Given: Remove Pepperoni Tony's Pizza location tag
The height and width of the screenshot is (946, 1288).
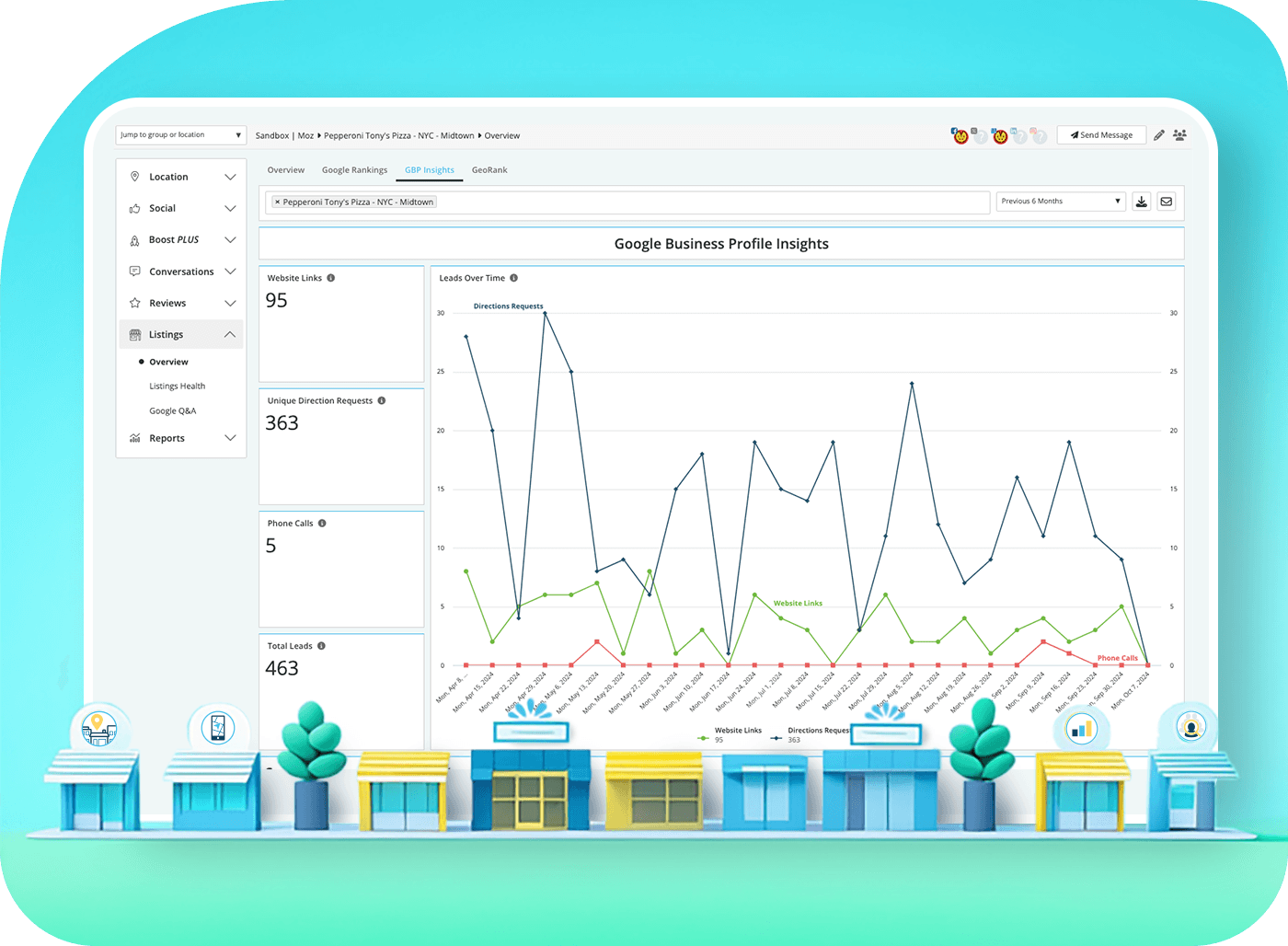Looking at the screenshot, I should pyautogui.click(x=277, y=202).
